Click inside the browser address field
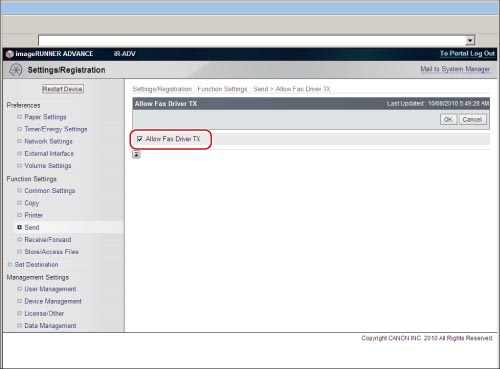The height and width of the screenshot is (369, 500). point(252,41)
